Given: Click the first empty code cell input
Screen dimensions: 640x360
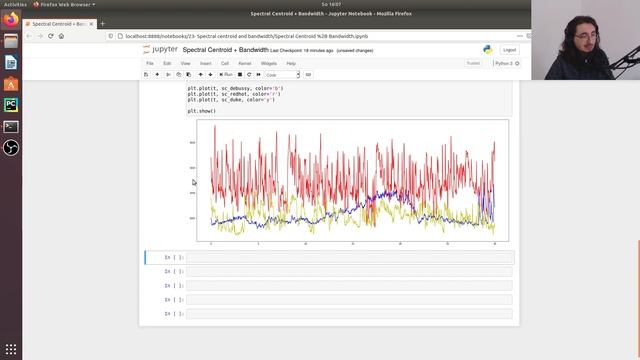Looking at the screenshot, I should point(349,258).
